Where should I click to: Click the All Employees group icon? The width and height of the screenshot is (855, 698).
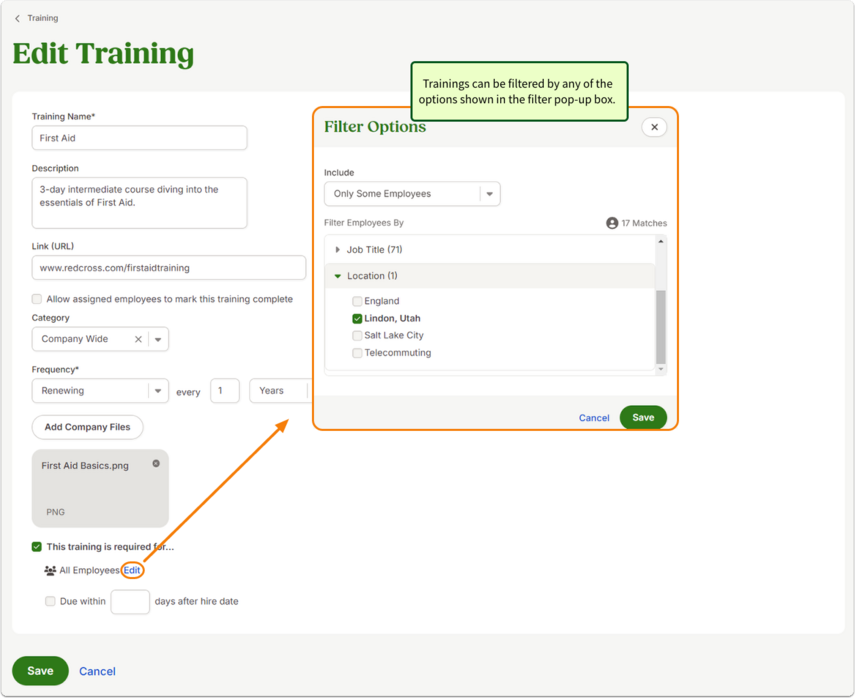point(50,570)
